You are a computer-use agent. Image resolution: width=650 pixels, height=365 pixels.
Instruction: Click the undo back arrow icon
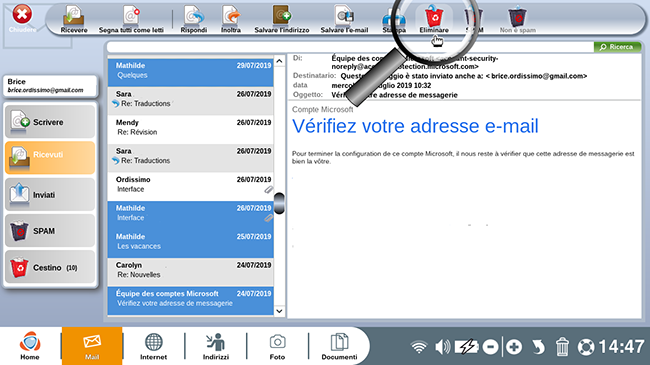538,347
